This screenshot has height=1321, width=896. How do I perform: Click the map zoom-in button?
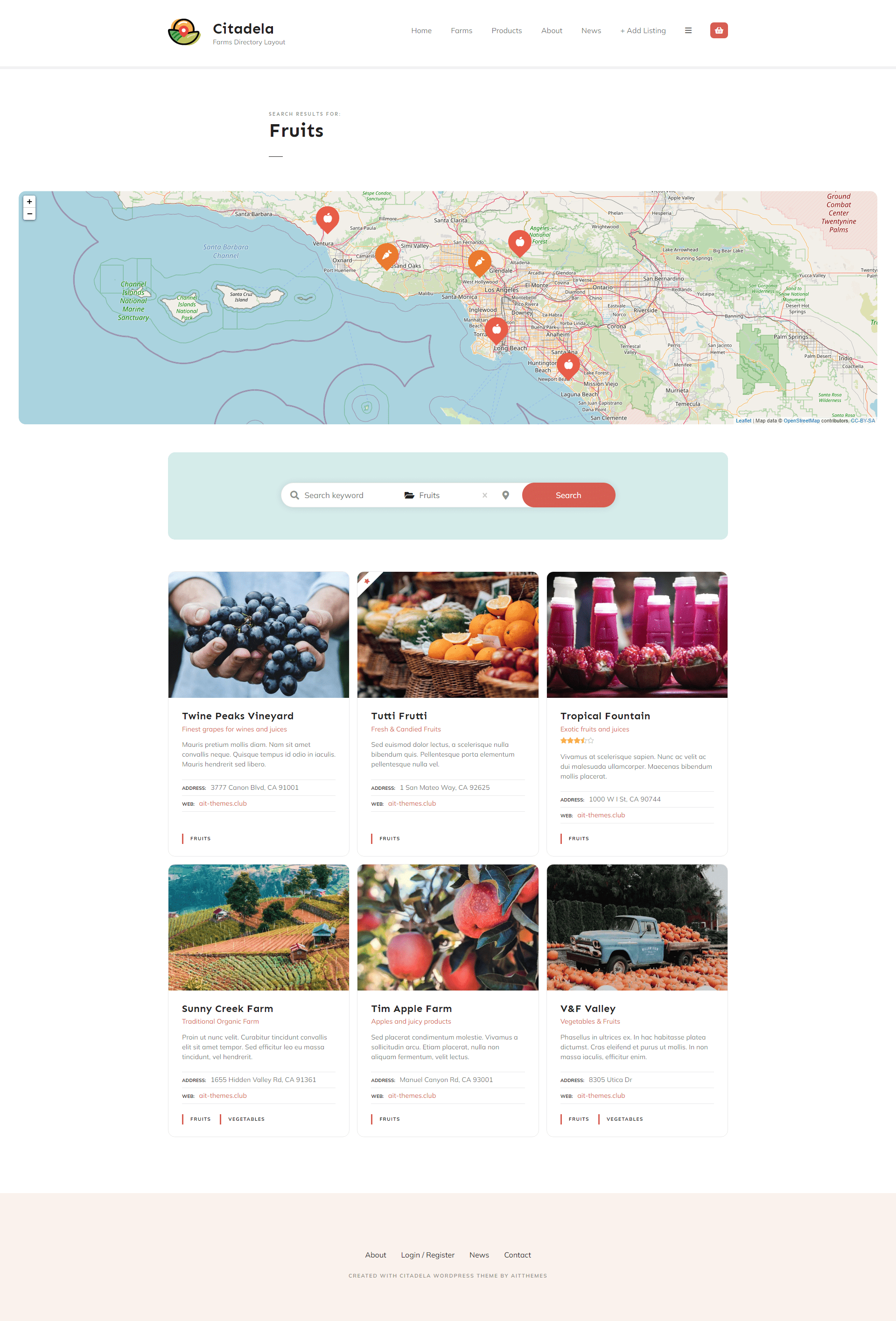pyautogui.click(x=29, y=200)
